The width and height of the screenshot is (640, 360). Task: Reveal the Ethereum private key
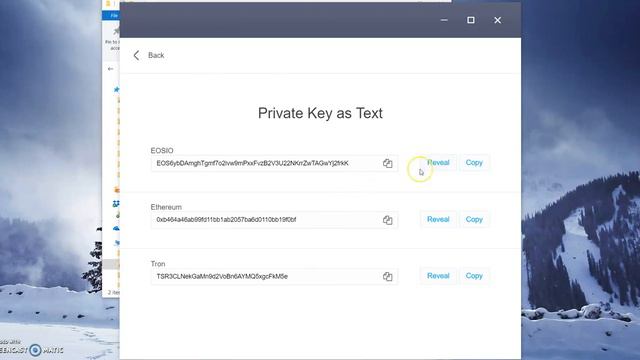[x=438, y=219]
